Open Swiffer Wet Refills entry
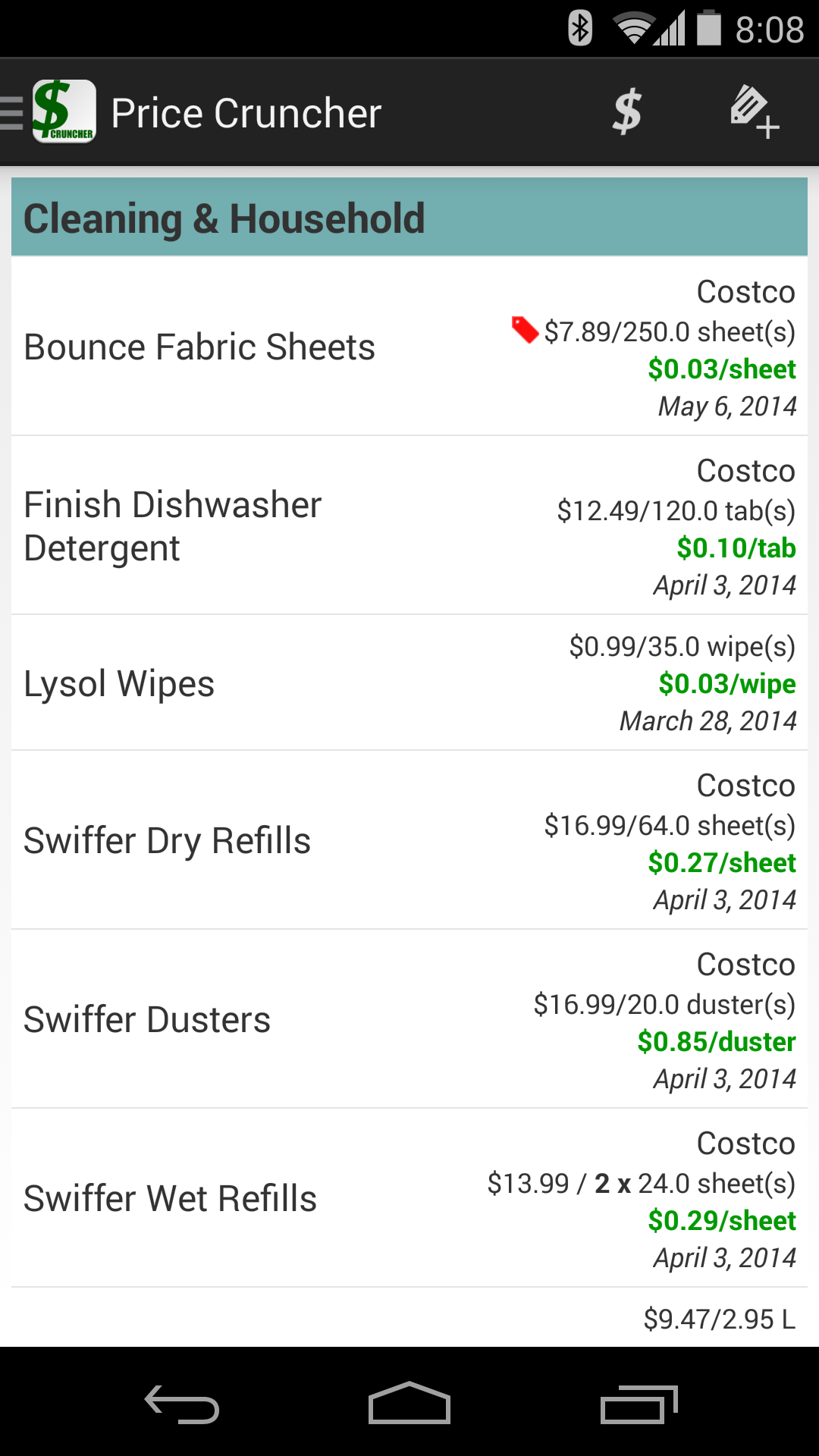Image resolution: width=819 pixels, height=1456 pixels. pyautogui.click(x=171, y=1199)
